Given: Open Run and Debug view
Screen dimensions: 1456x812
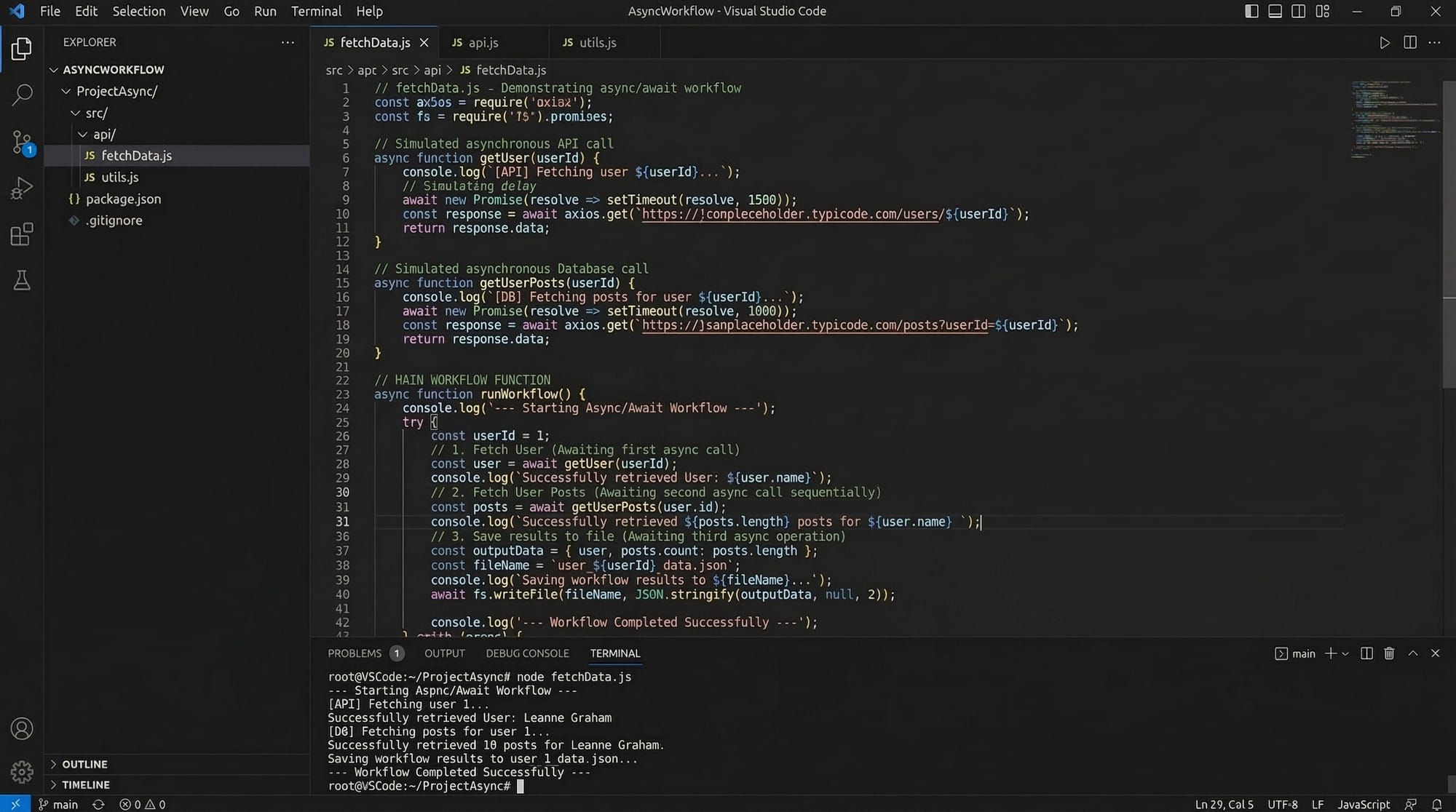Looking at the screenshot, I should click(22, 188).
